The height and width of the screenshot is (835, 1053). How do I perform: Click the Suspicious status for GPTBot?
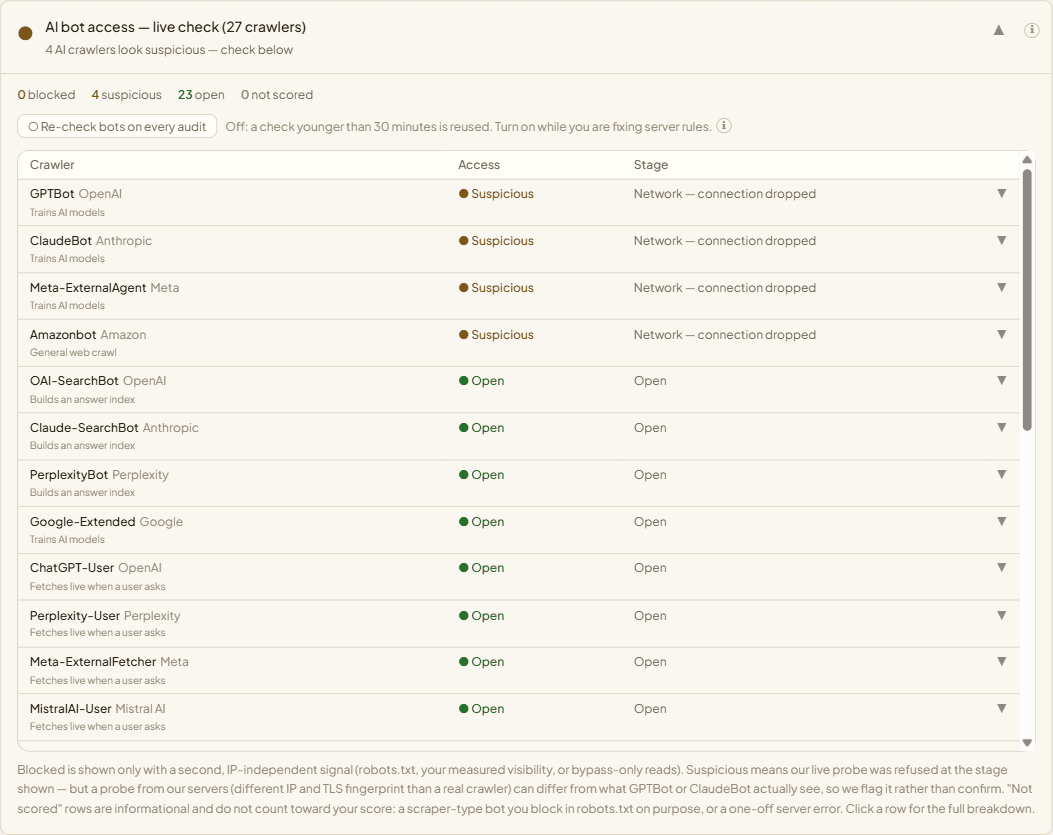pos(496,193)
